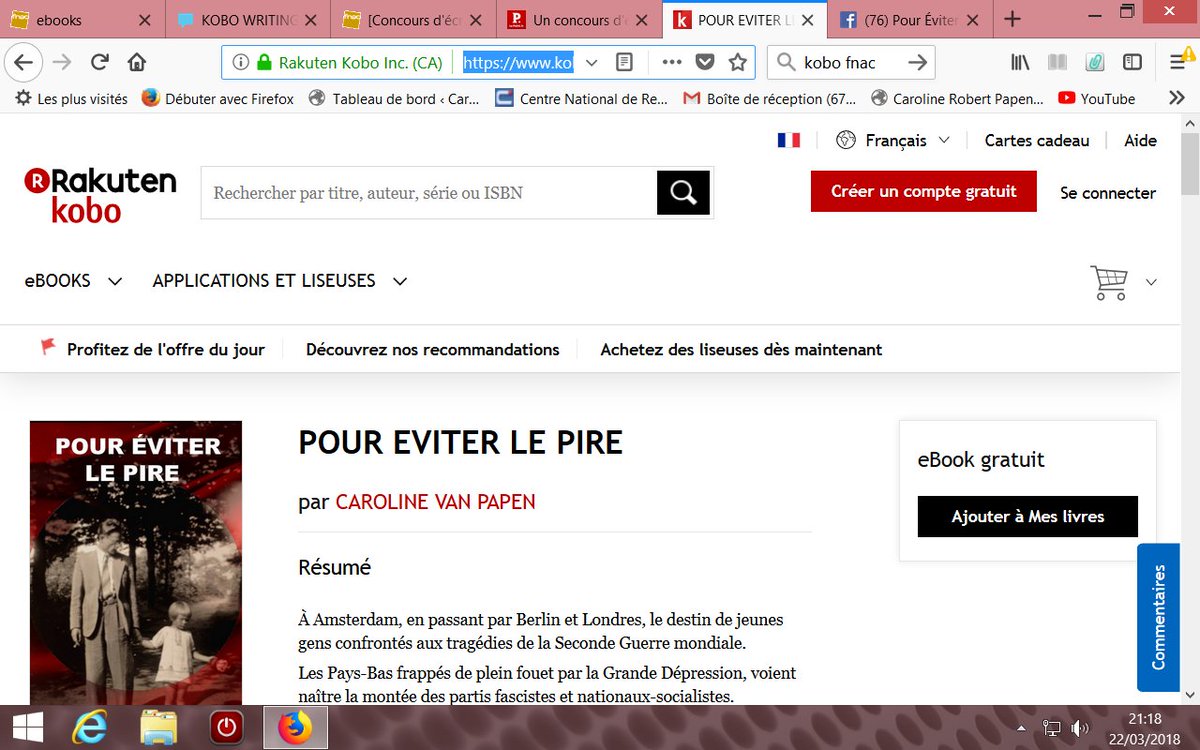Click Achetez des liseuses dès maintenant
The width and height of the screenshot is (1200, 750).
[x=741, y=349]
